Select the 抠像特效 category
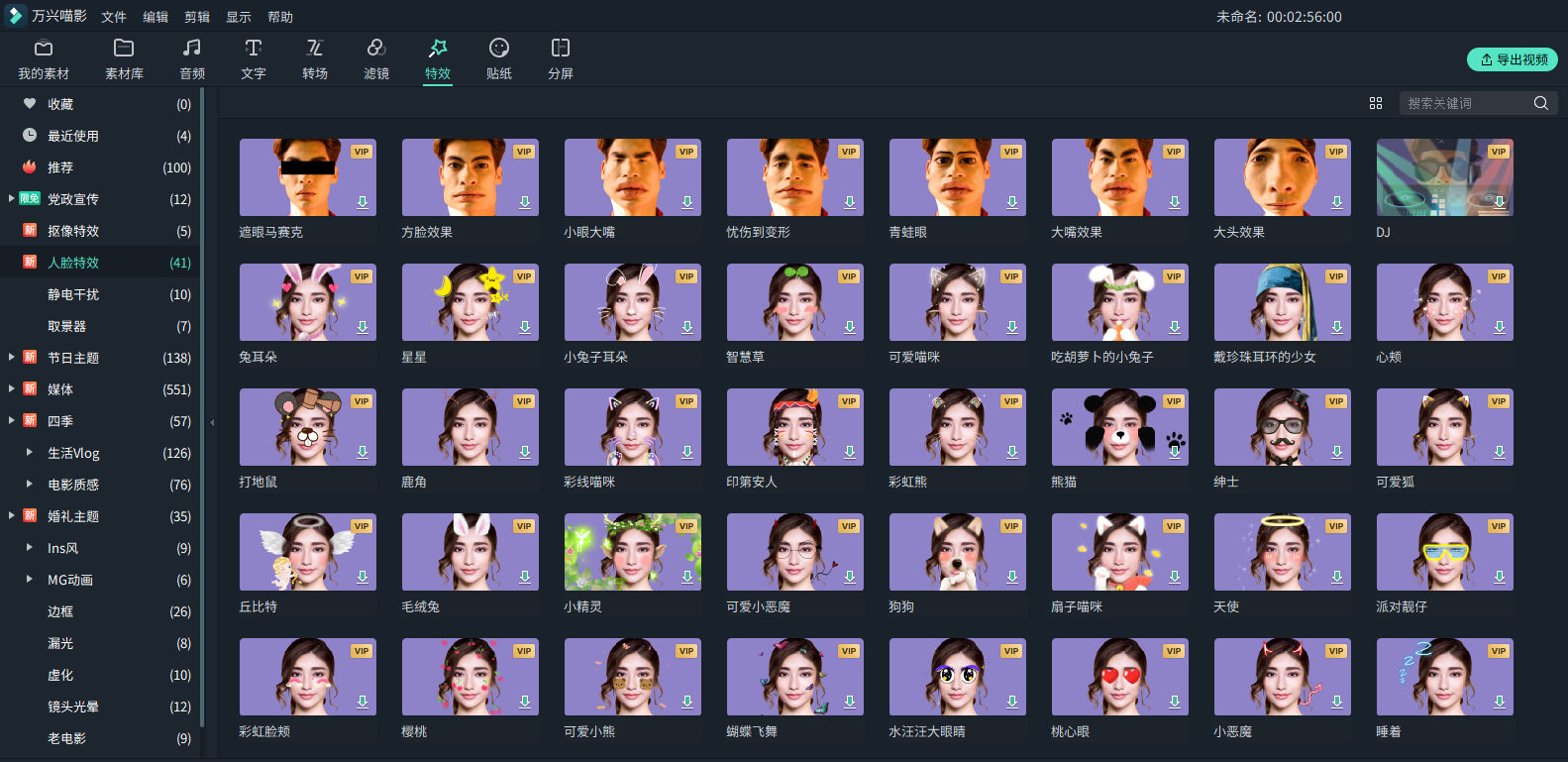Image resolution: width=1568 pixels, height=762 pixels. click(100, 231)
